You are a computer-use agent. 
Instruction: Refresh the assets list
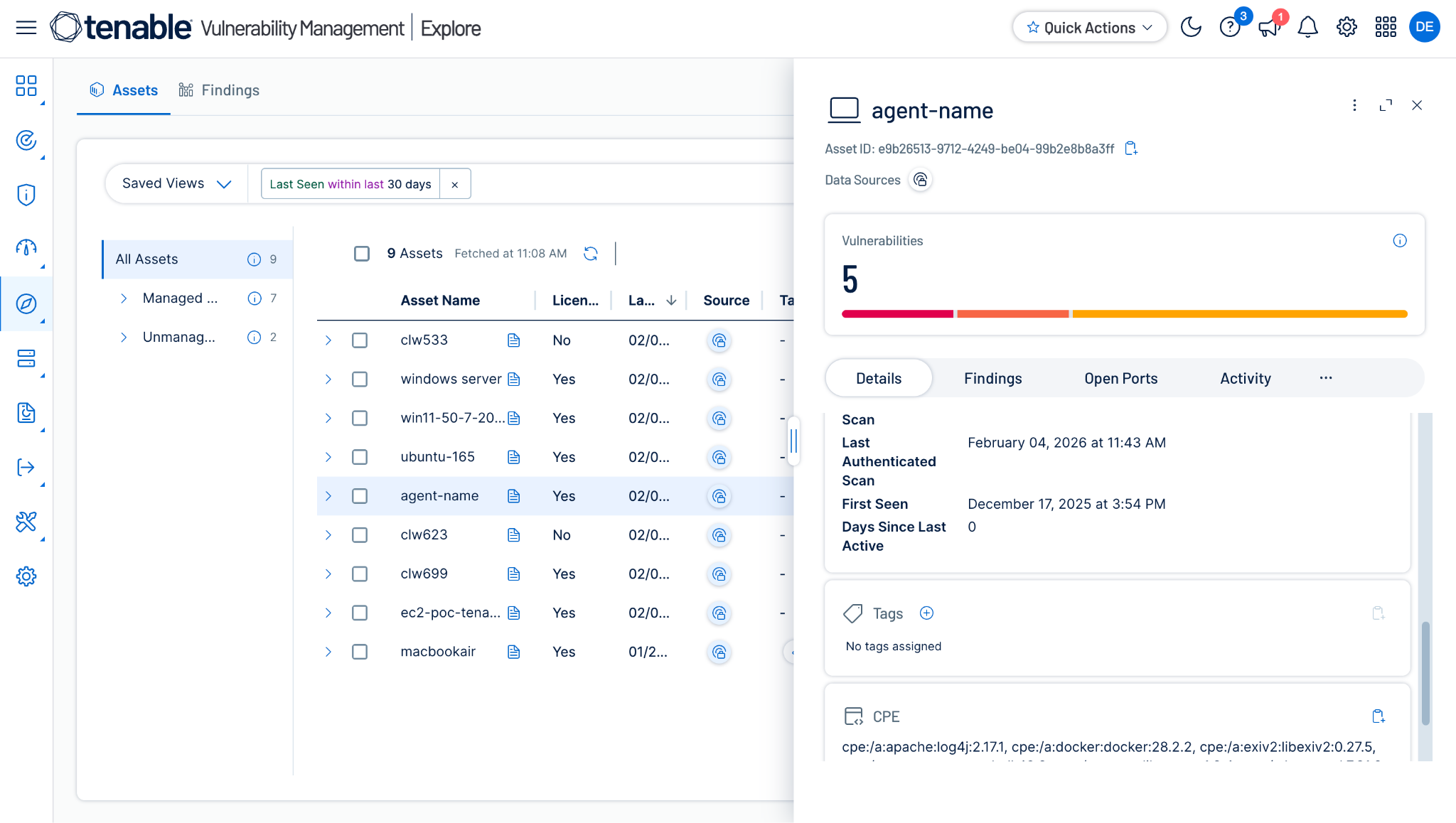pos(590,254)
